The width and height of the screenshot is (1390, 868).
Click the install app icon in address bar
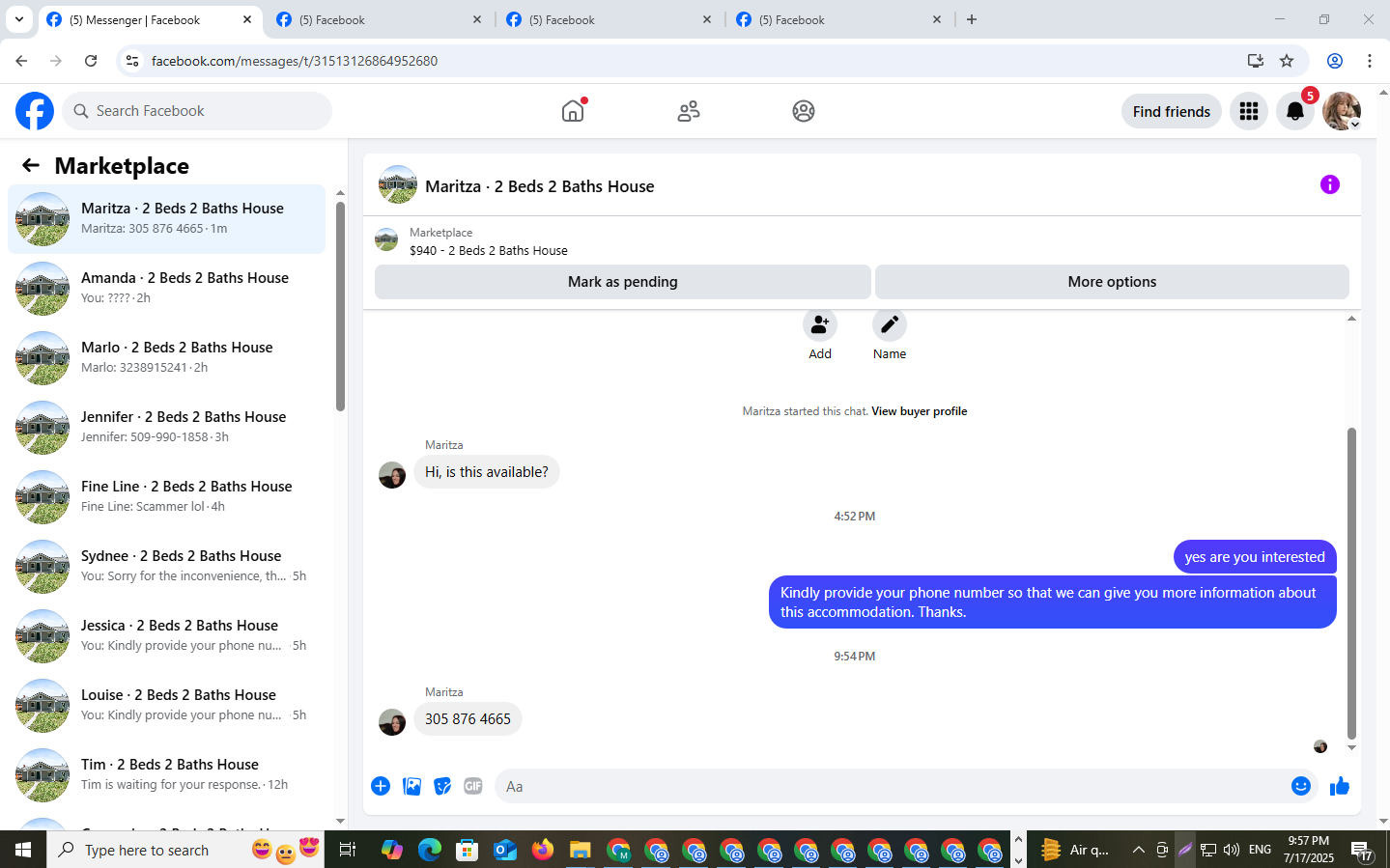click(x=1256, y=61)
